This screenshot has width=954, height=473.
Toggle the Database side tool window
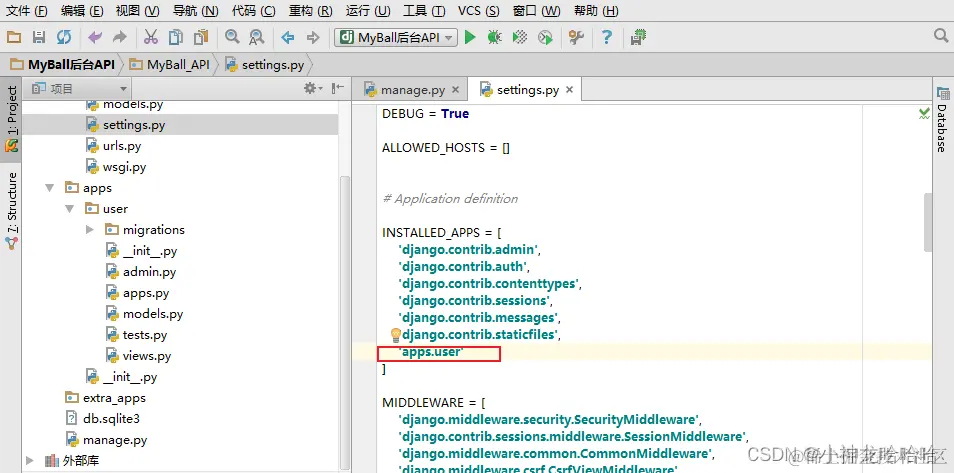coord(941,119)
